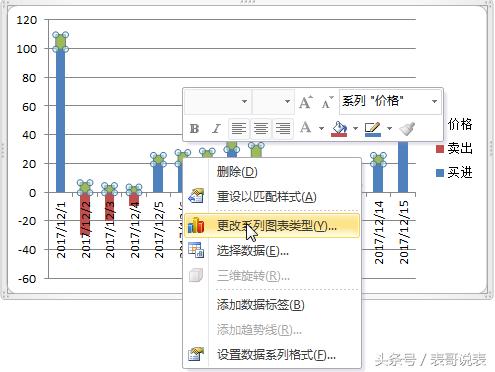Click the 120 value axis label
This screenshot has height=372, width=495.
pos(27,20)
